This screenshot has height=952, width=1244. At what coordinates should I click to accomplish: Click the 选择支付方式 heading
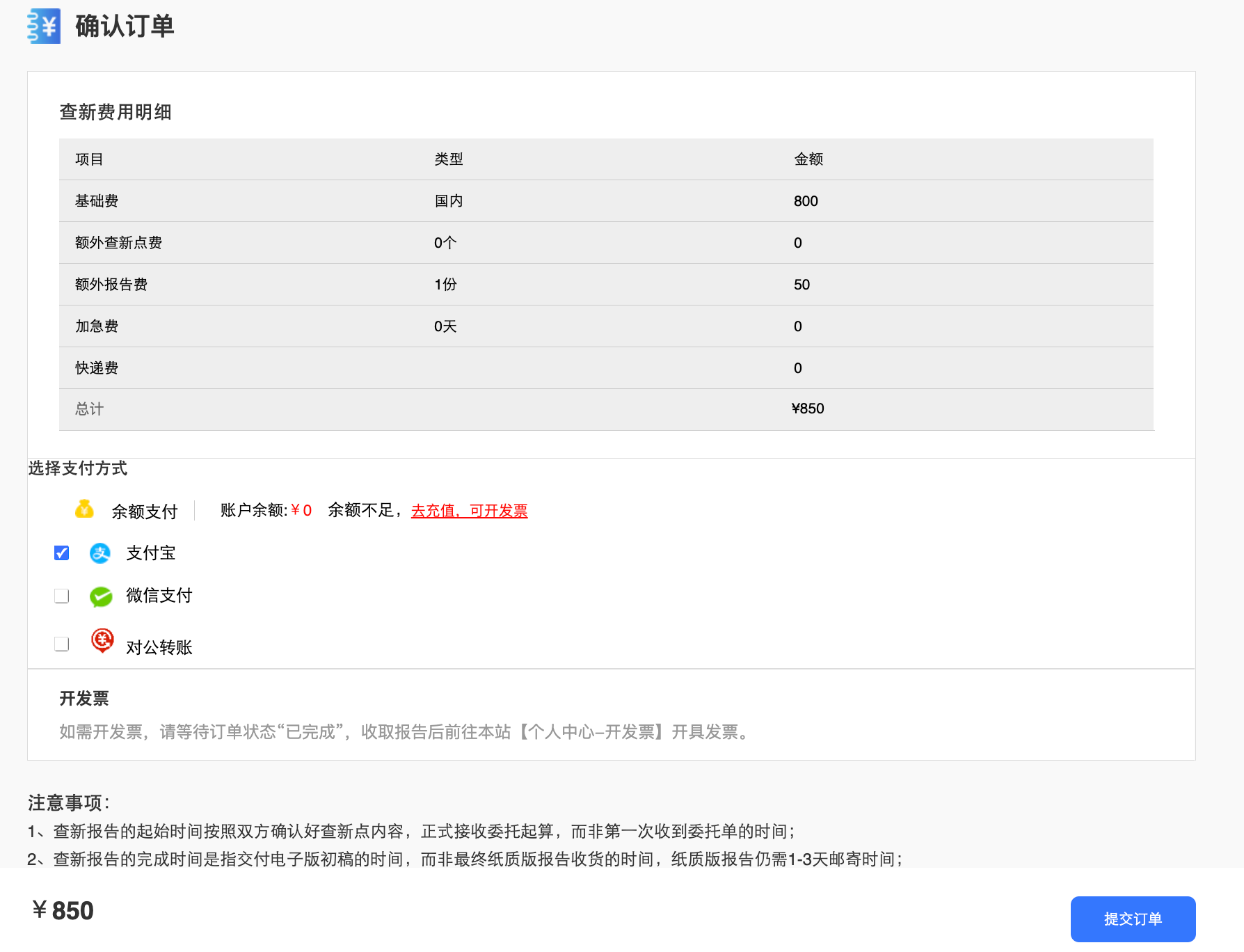78,468
